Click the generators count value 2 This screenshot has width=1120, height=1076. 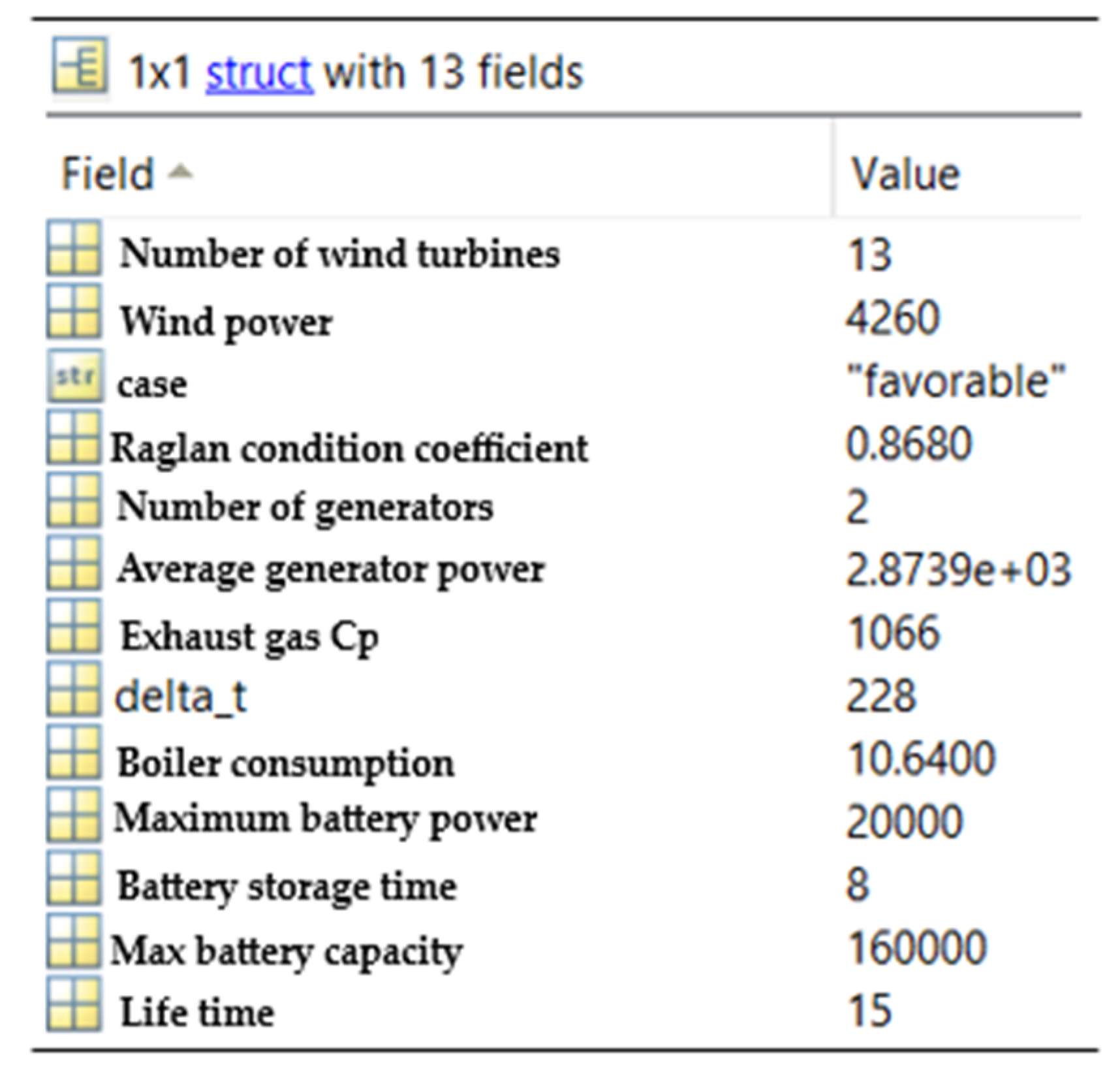(x=858, y=507)
